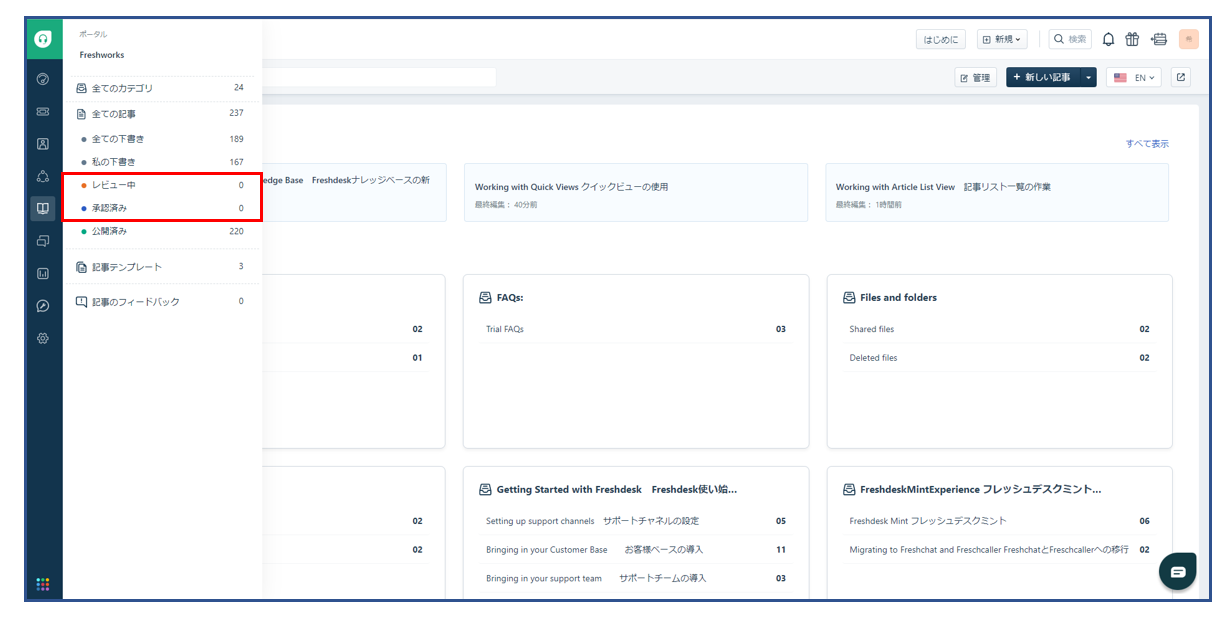Click the Getting Started with Freshdesk folder icon
Viewport: 1226px width, 625px height.
click(x=485, y=489)
